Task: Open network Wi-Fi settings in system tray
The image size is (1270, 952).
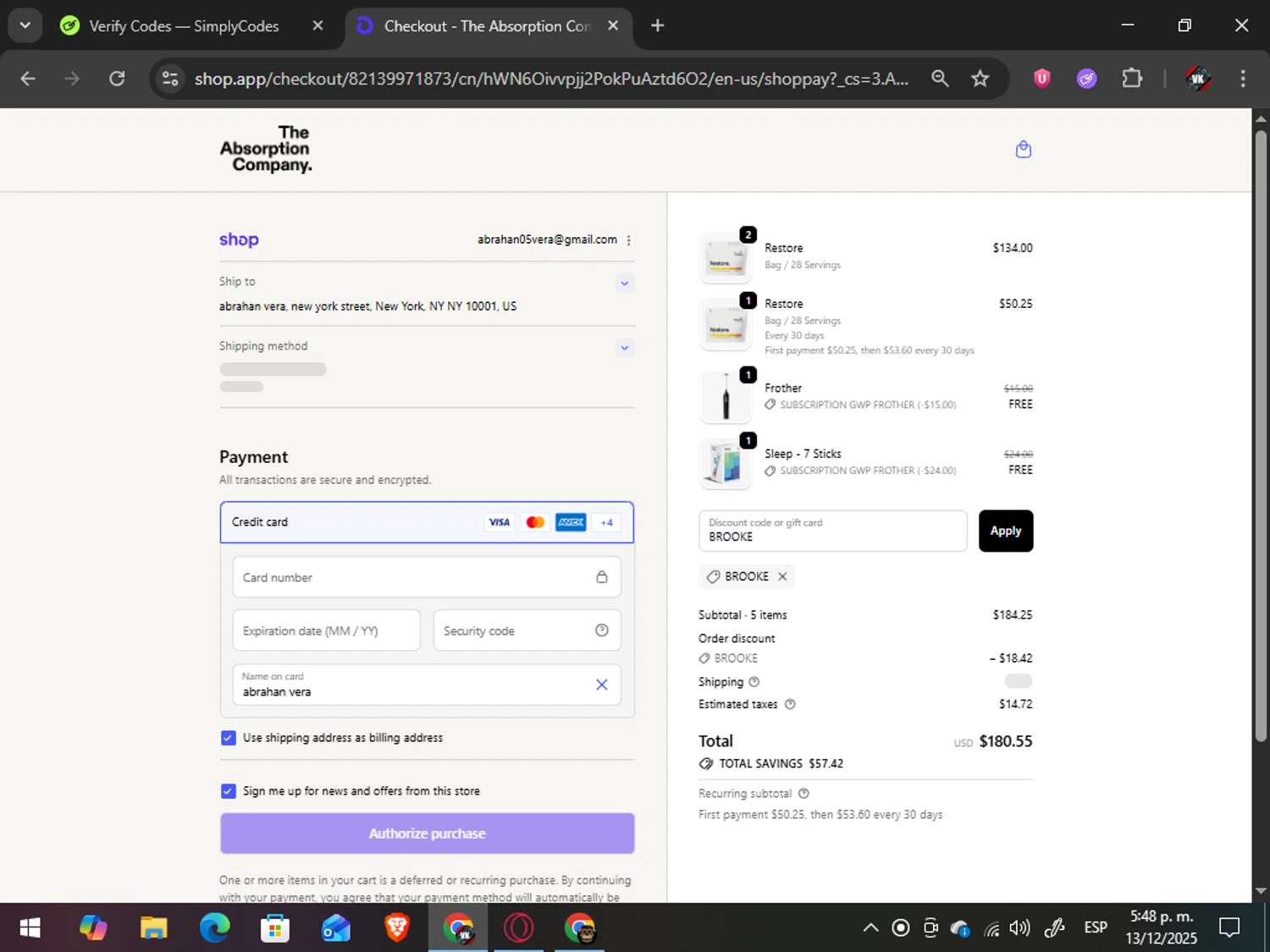Action: coord(991,929)
